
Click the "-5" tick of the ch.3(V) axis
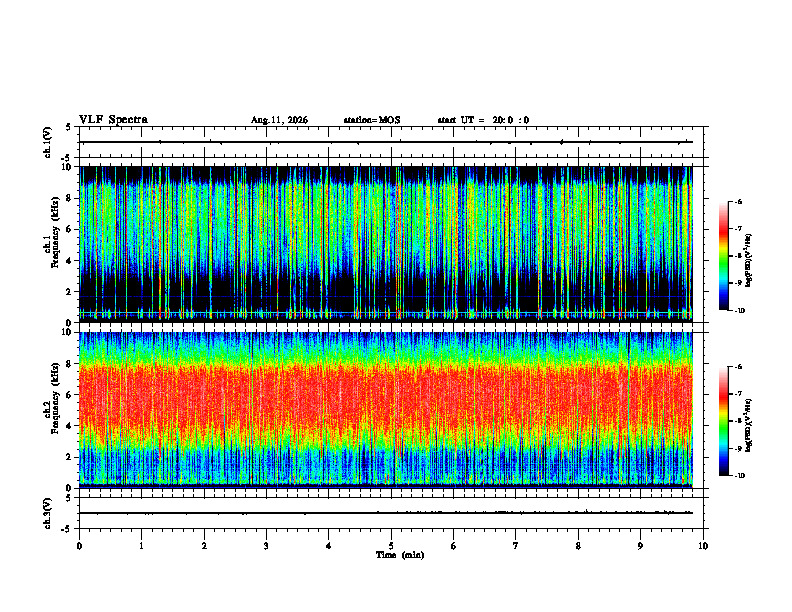66,529
